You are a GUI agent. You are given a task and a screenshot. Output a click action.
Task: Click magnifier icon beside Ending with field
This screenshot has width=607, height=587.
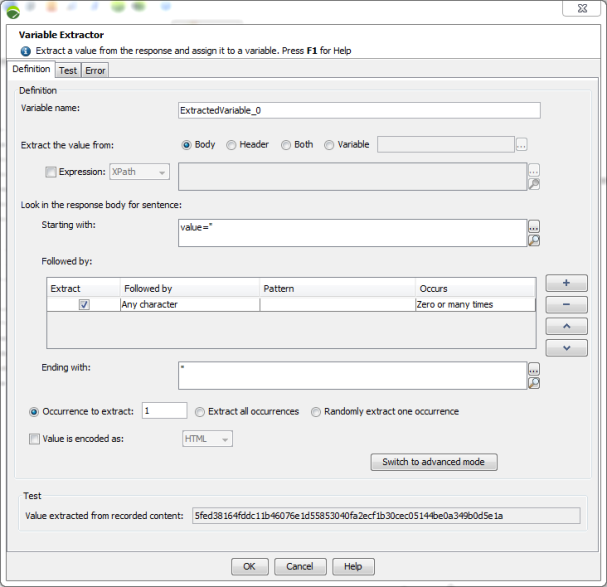(534, 383)
